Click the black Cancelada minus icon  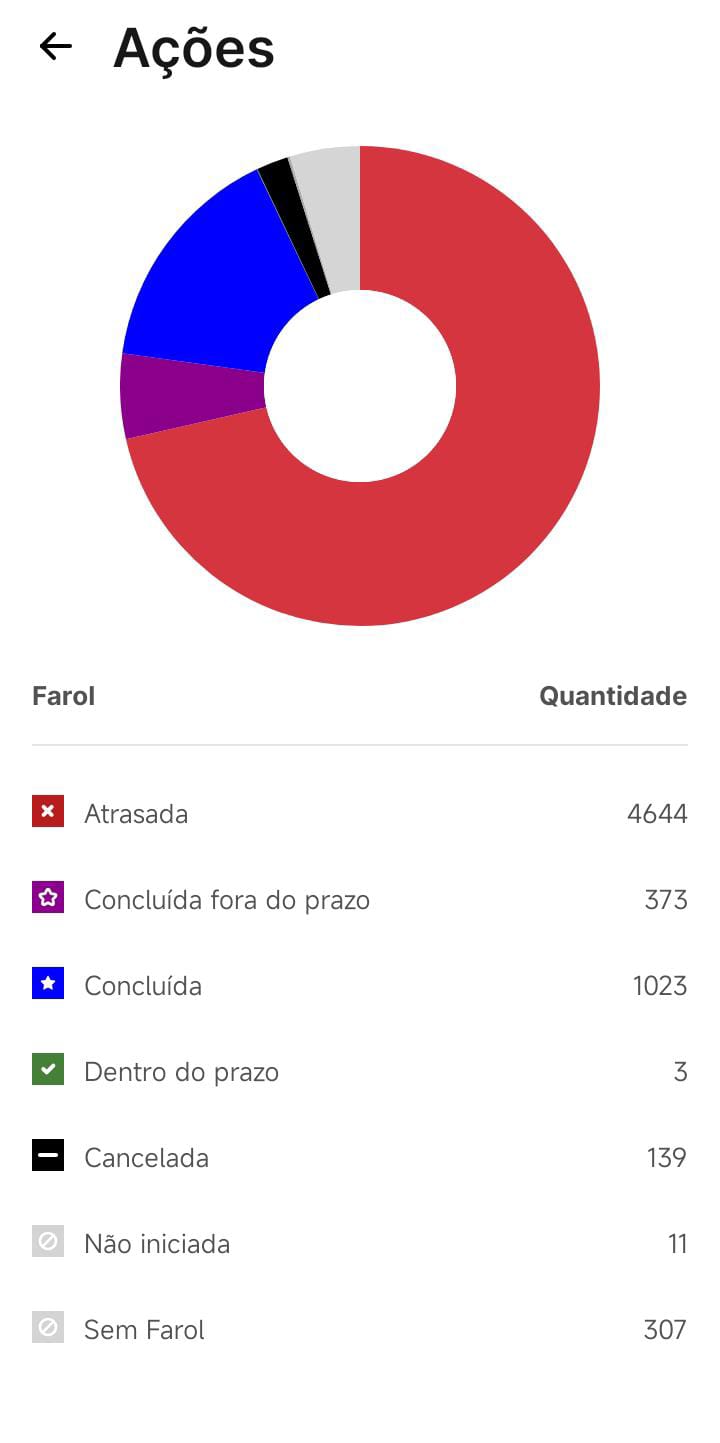pyautogui.click(x=48, y=1155)
